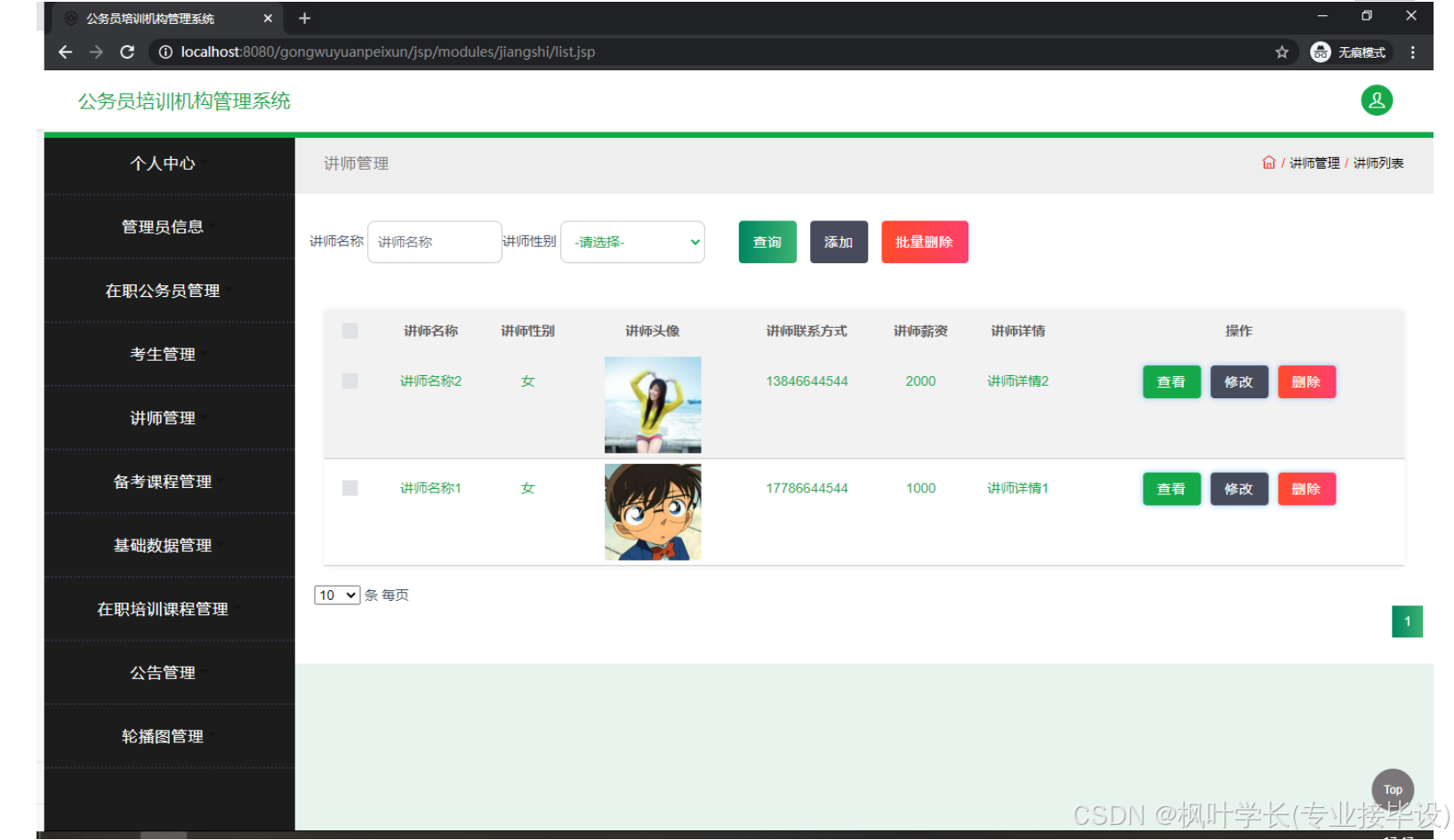This screenshot has height=840, width=1454.
Task: Expand 备考课程管理 in the sidebar
Action: click(169, 482)
